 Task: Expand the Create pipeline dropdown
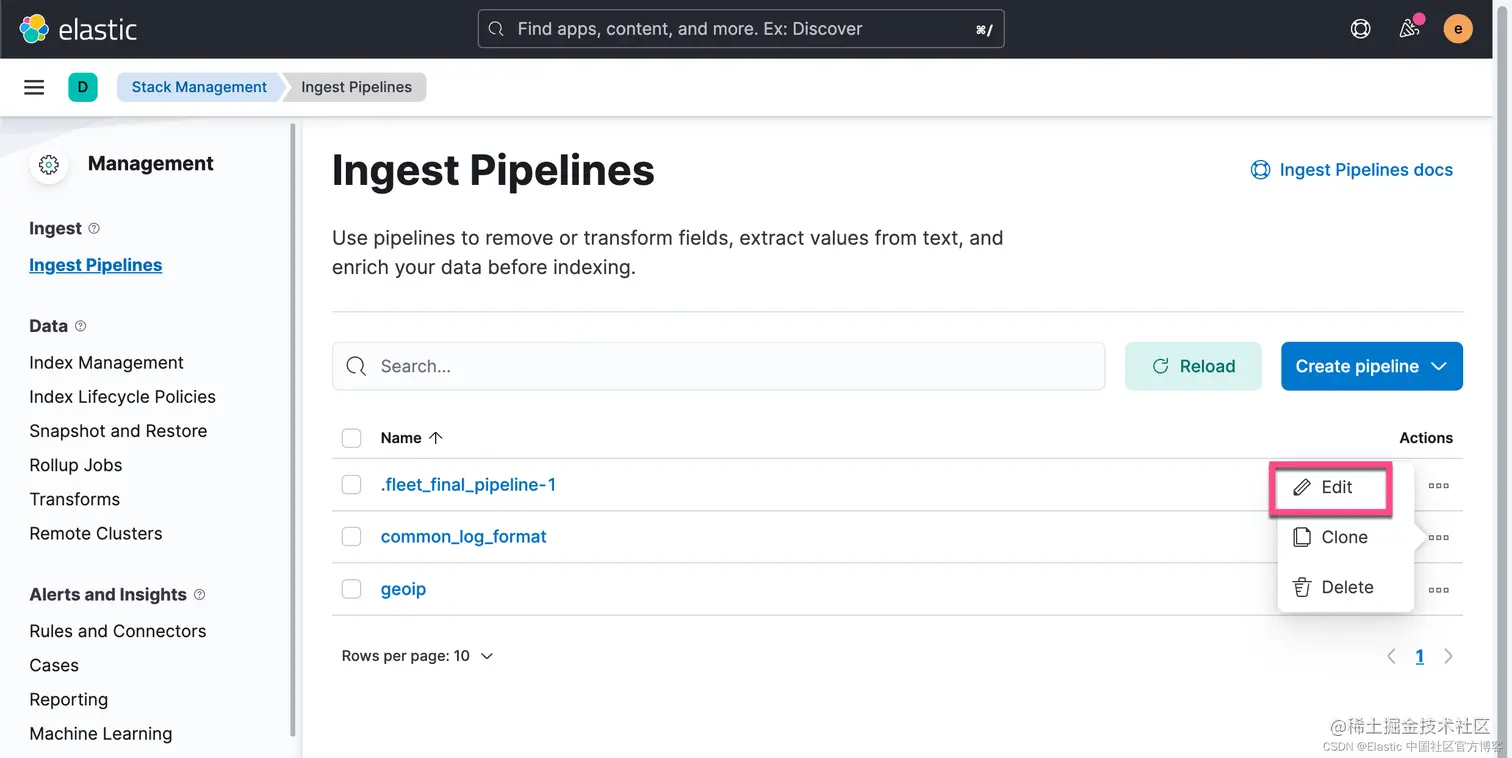click(1371, 366)
